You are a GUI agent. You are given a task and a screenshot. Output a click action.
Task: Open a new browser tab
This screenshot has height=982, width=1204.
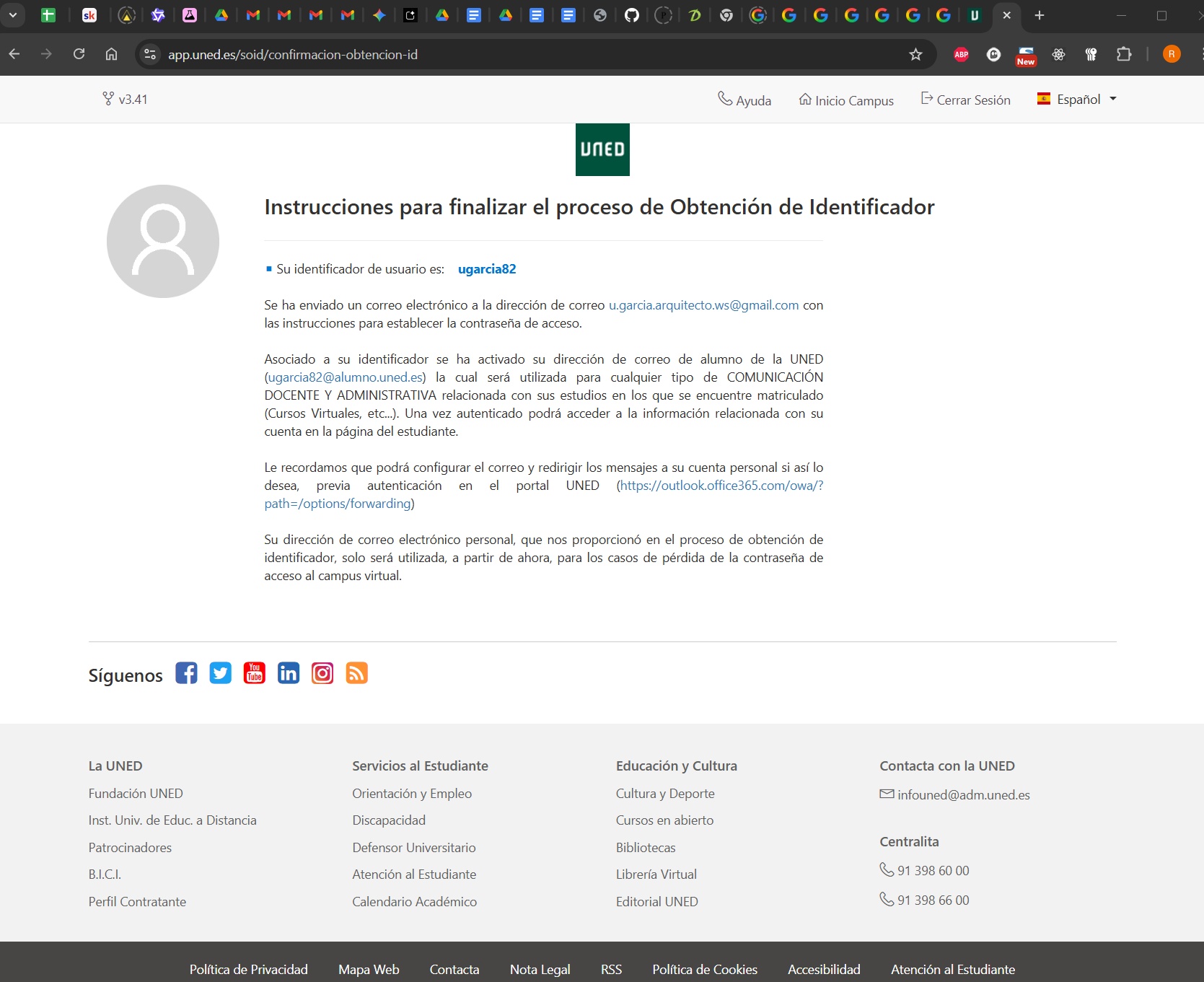click(x=1040, y=15)
